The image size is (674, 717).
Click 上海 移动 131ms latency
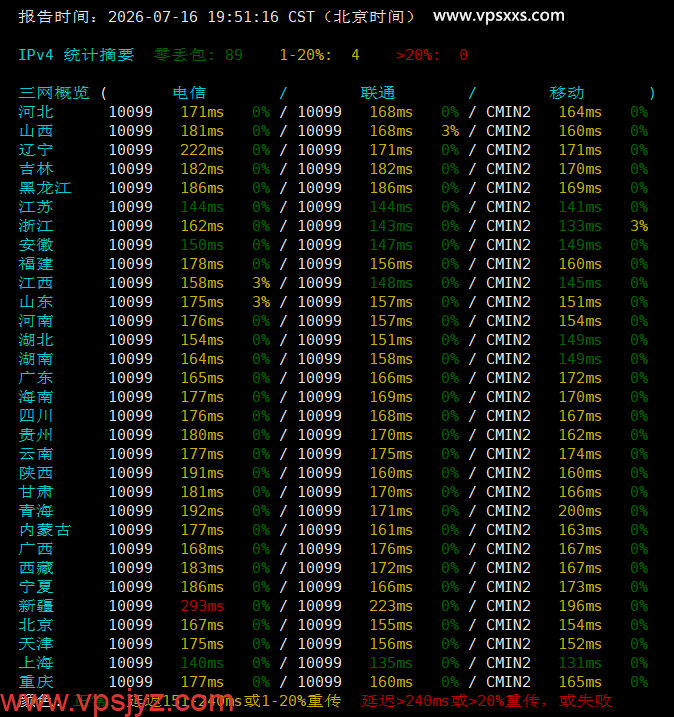pos(580,663)
